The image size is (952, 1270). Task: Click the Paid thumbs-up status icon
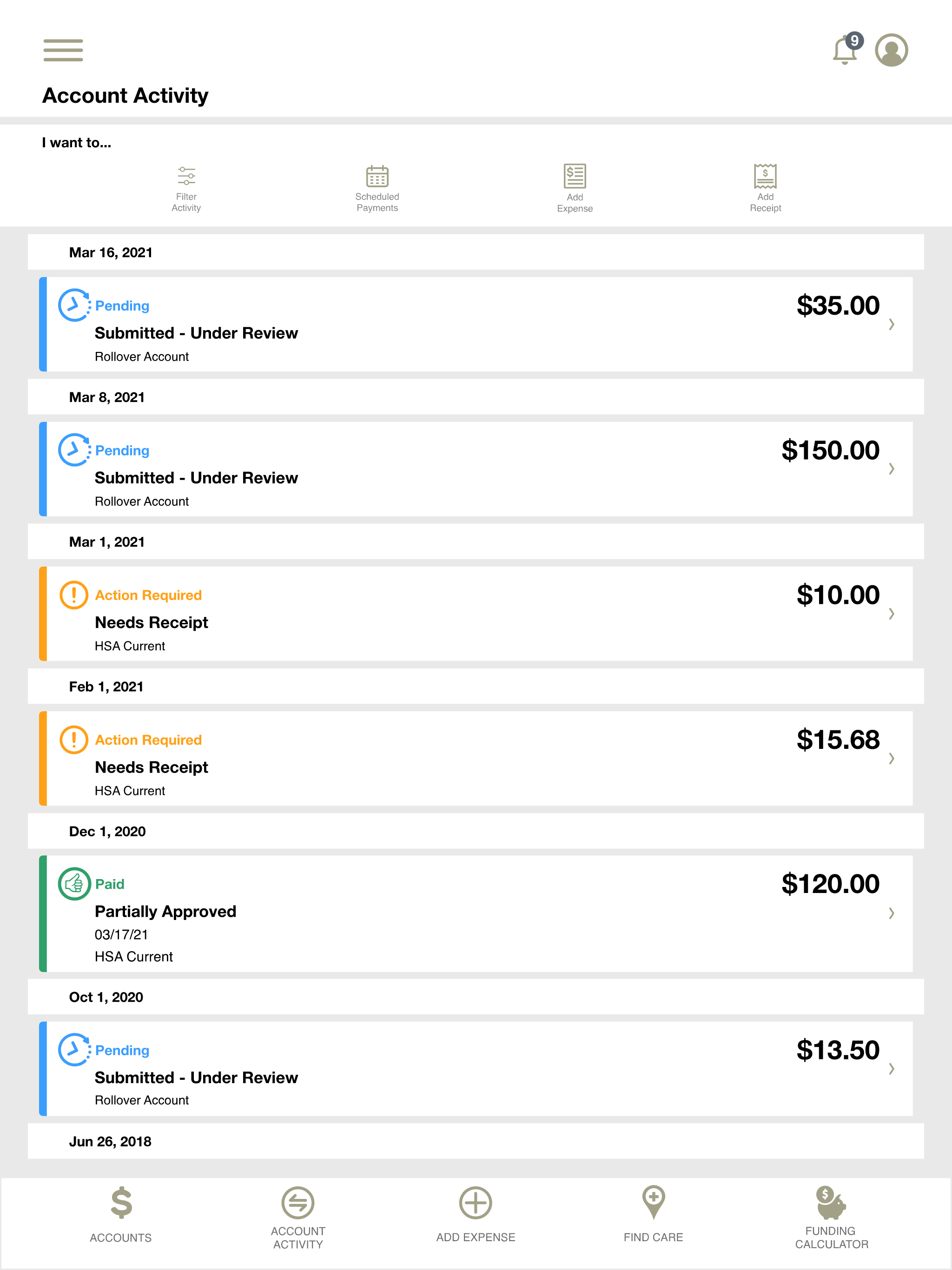(x=74, y=884)
